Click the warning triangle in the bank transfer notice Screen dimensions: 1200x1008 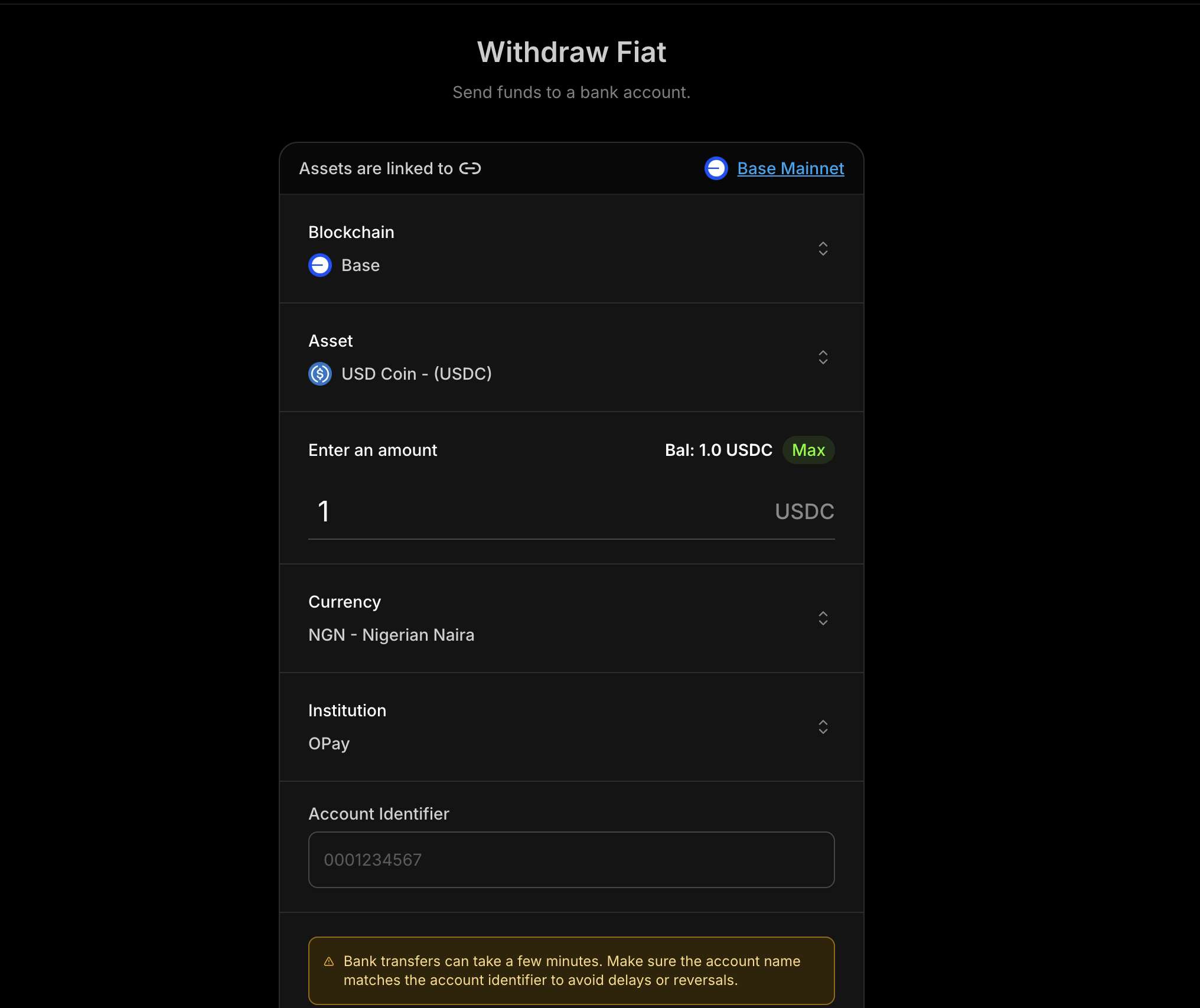click(x=329, y=961)
